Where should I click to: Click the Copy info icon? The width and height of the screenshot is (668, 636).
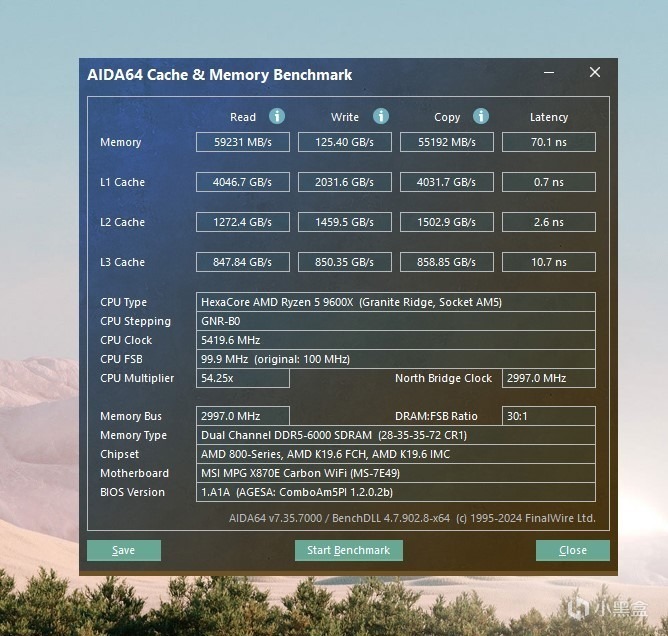pos(481,116)
